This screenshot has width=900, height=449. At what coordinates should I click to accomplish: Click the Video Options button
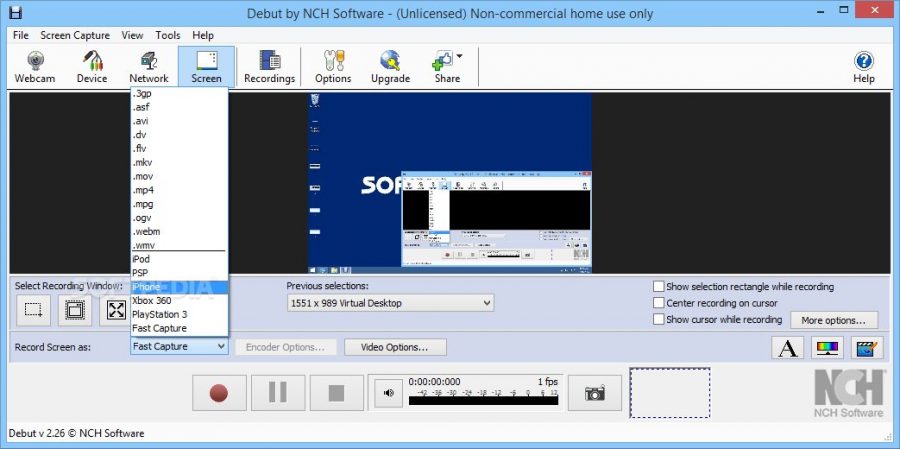tap(394, 347)
